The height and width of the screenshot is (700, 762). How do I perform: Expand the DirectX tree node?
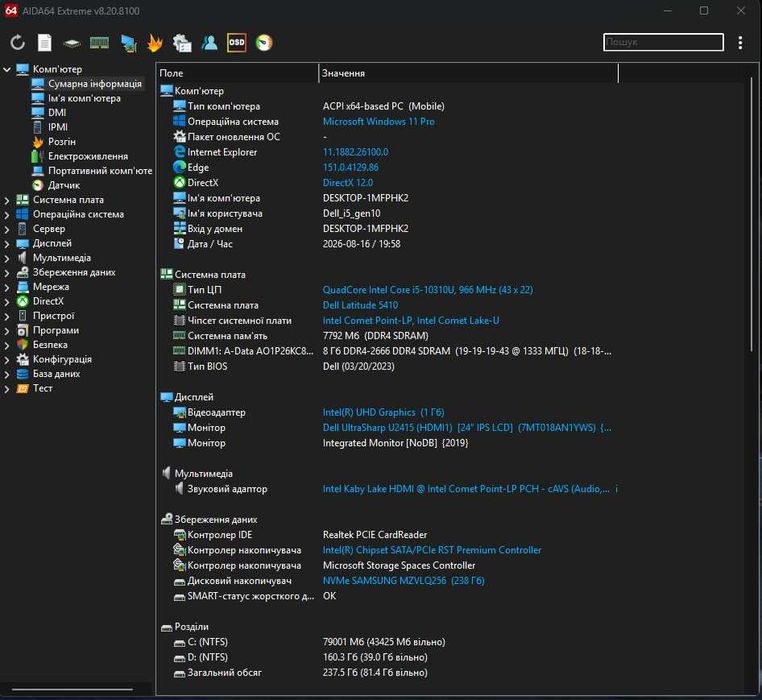click(x=7, y=302)
